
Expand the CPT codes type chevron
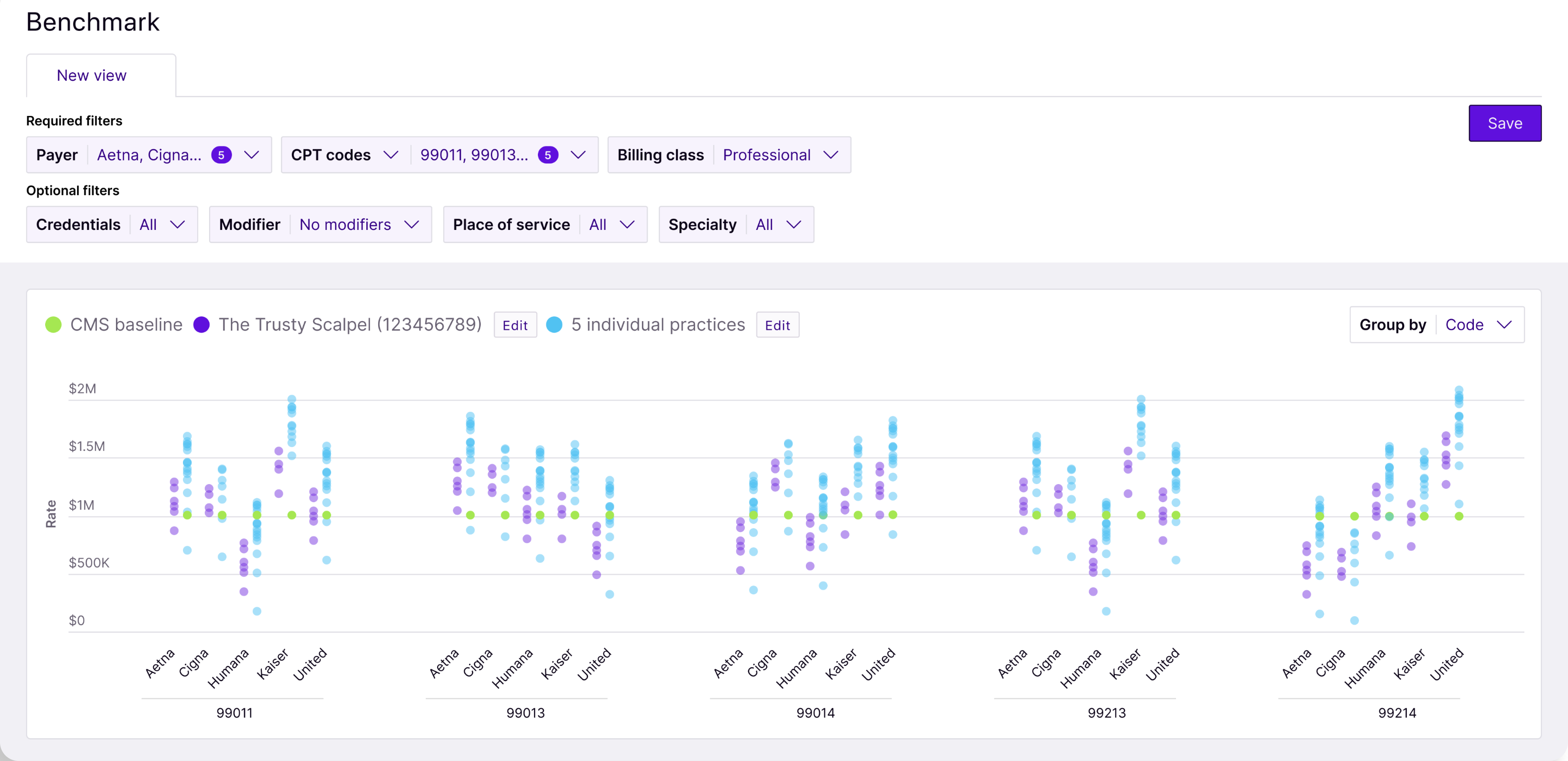point(391,155)
